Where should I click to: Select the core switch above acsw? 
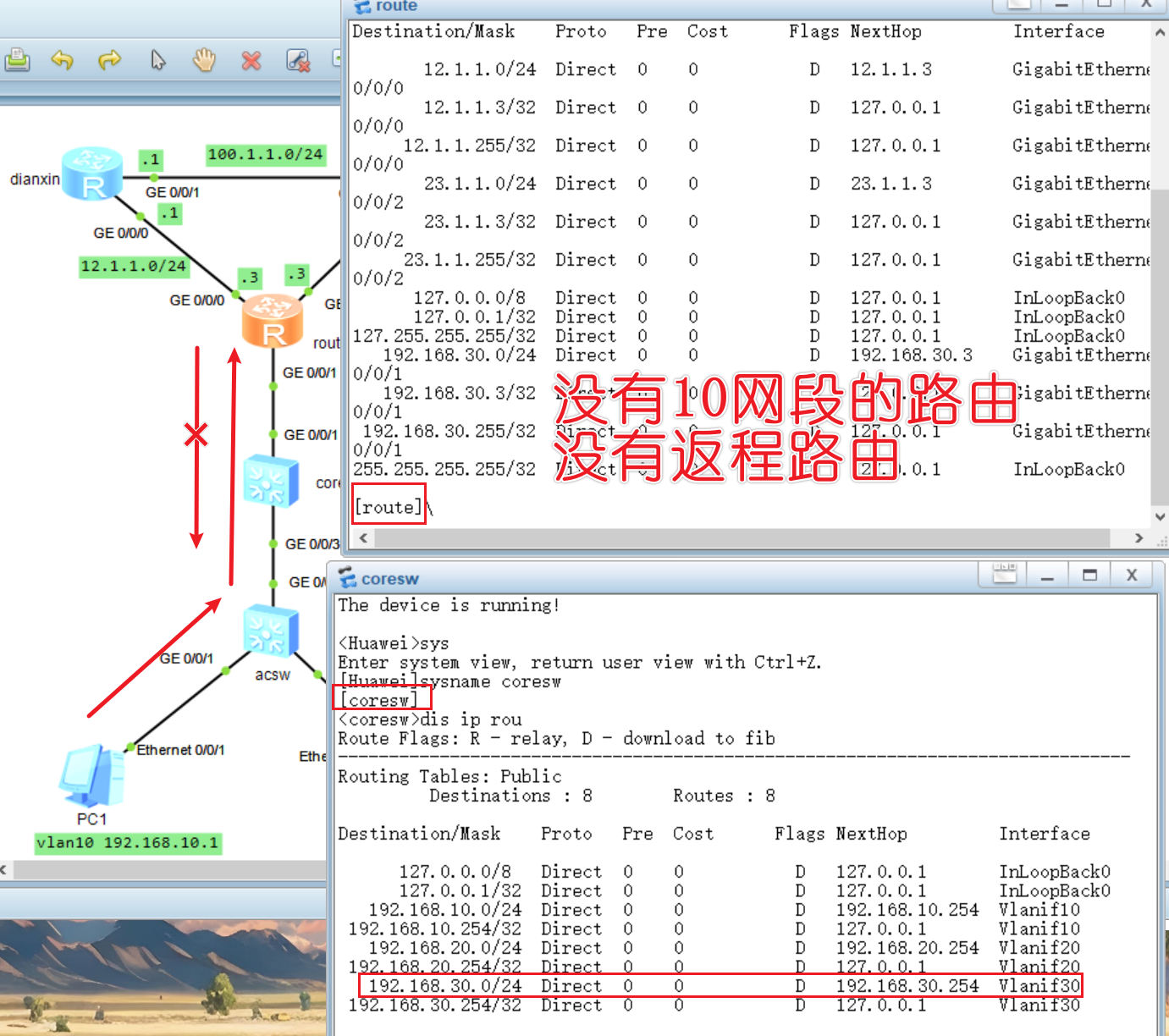270,481
